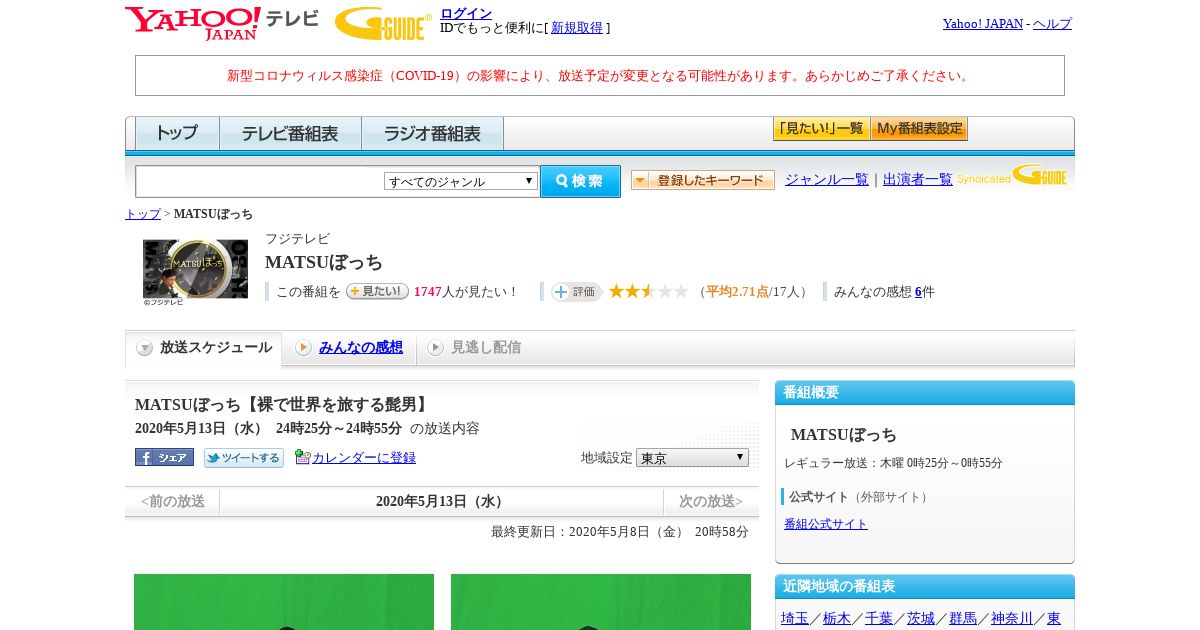The width and height of the screenshot is (1200, 630).
Task: Open the ラジオ番組表 navigation tab
Action: pos(432,133)
